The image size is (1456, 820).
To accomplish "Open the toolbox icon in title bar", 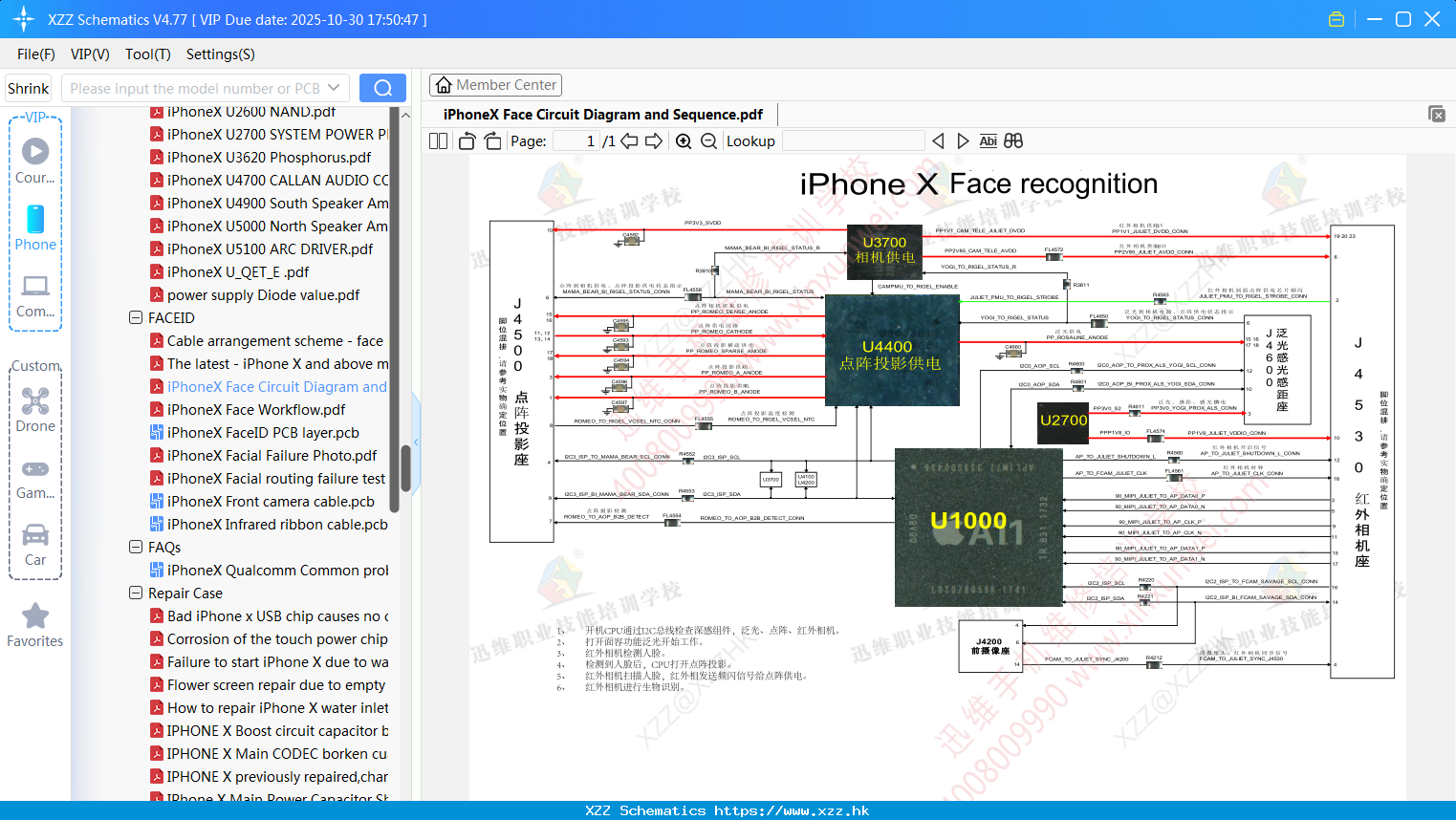I will 1336,19.
